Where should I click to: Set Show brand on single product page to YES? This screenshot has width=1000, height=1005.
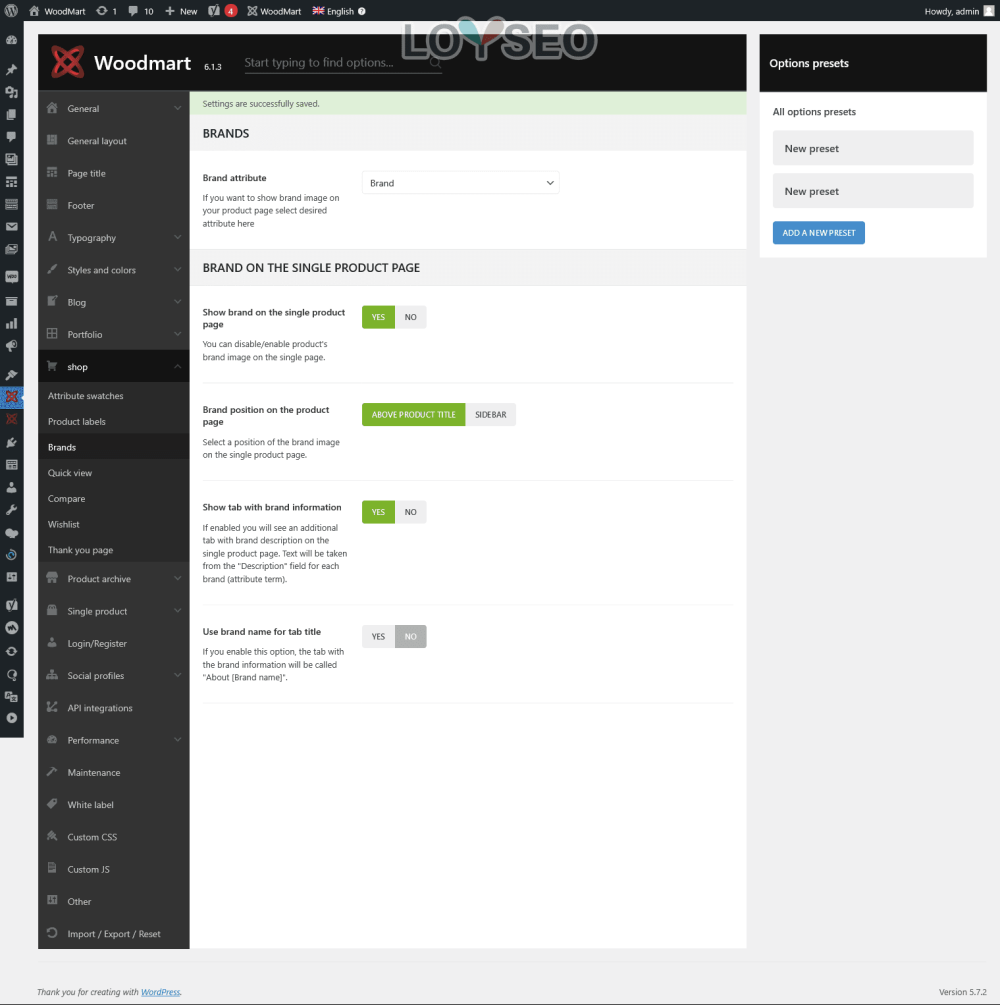tap(378, 317)
